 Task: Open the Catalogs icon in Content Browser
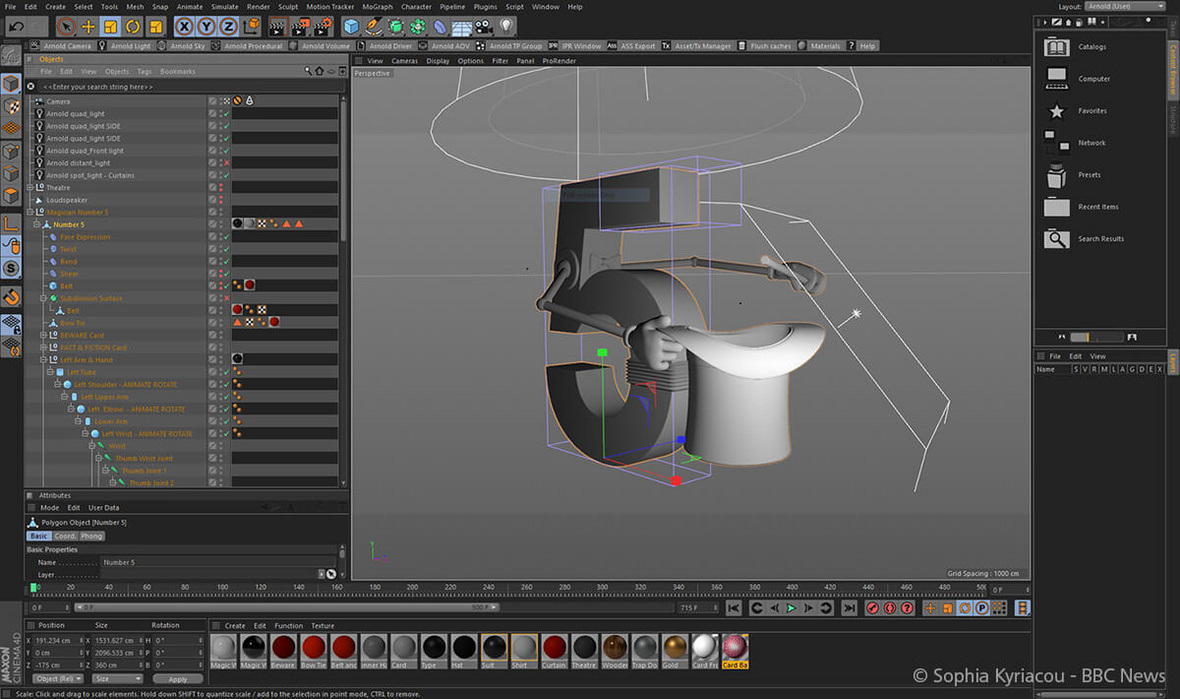1057,47
